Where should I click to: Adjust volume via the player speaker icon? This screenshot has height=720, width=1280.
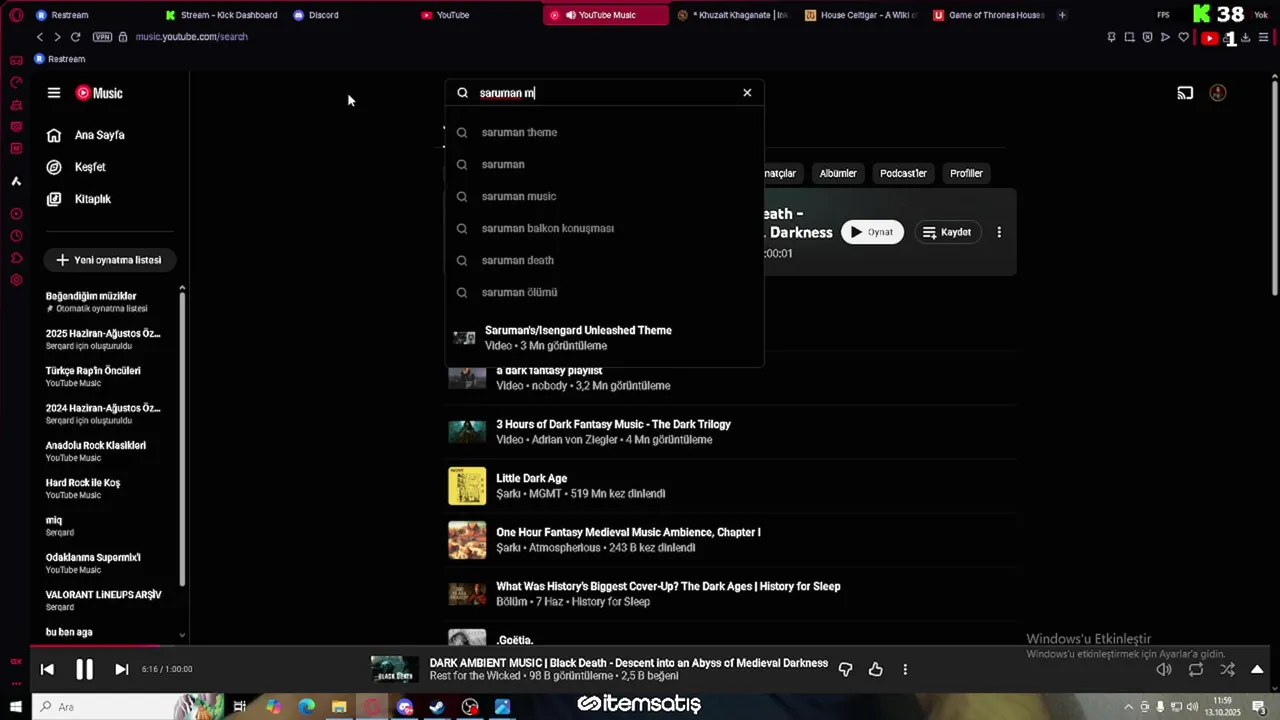click(x=1164, y=669)
